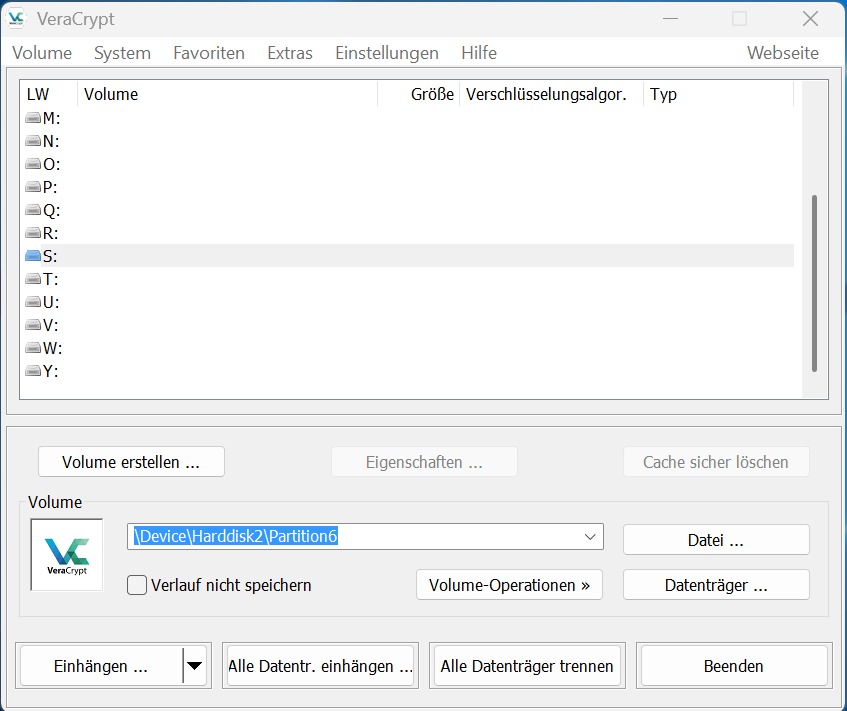Click the Verschlüsselungsalgor. column header

pos(552,94)
